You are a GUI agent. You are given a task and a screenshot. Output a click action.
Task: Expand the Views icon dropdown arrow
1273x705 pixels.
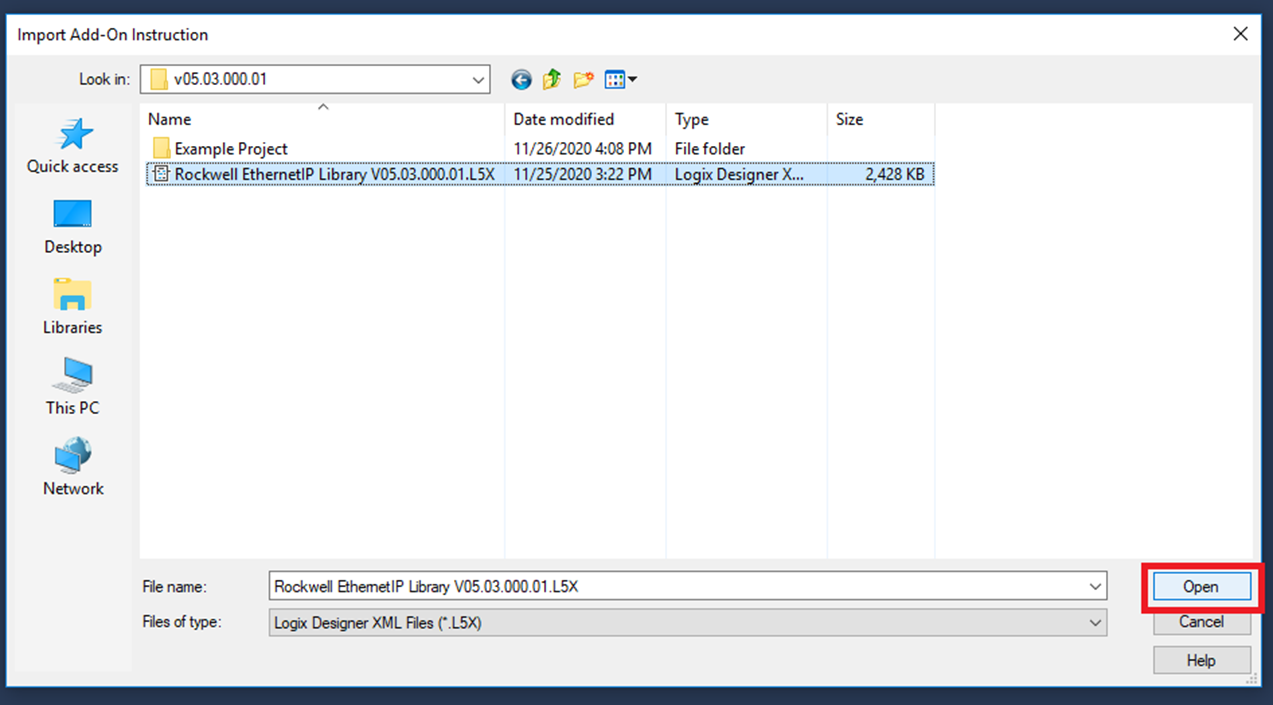point(631,79)
